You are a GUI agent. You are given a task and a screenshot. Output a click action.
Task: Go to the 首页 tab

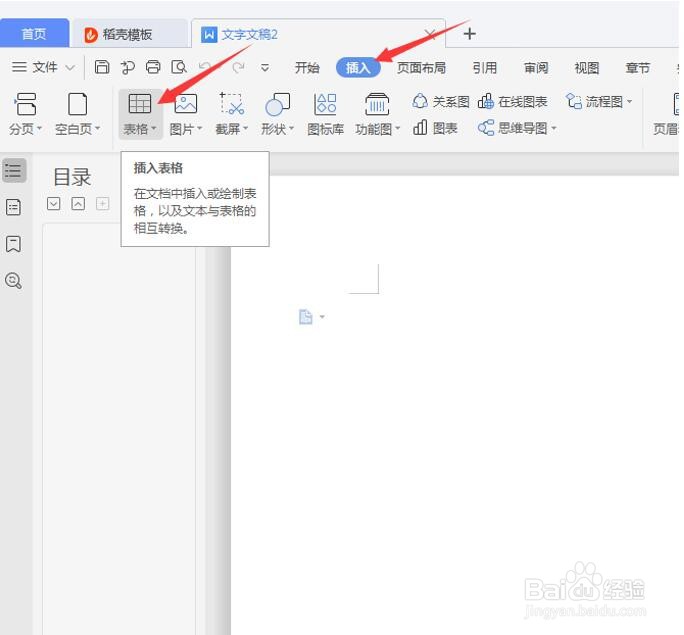[34, 34]
